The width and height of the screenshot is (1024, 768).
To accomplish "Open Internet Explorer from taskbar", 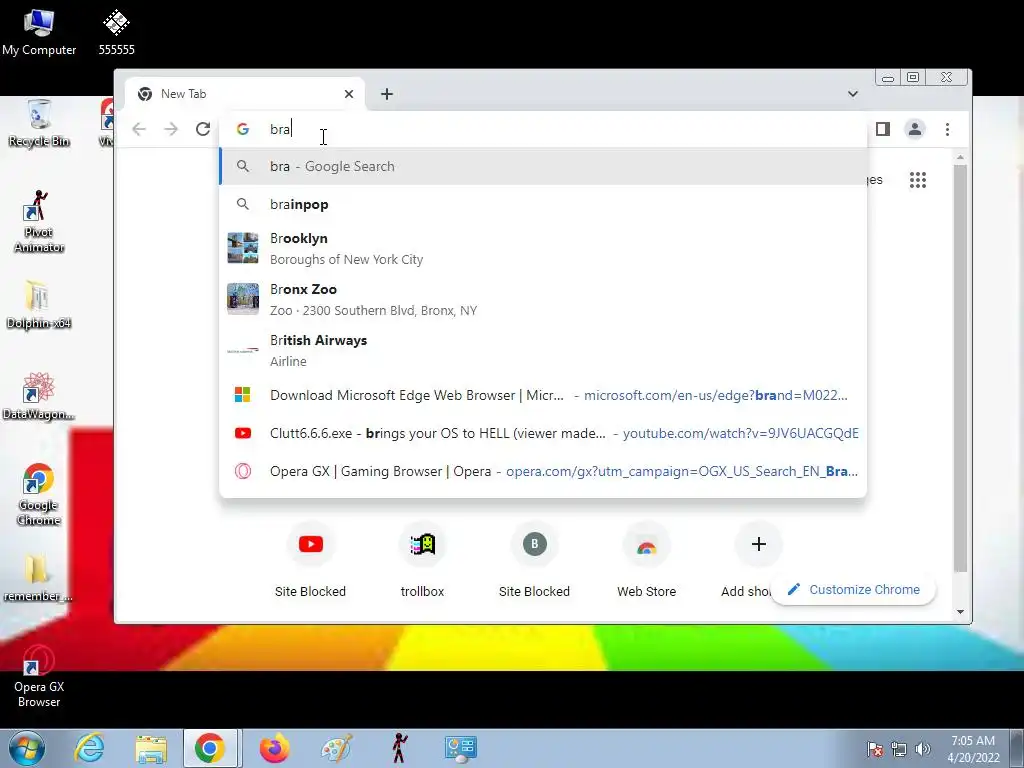I will tap(89, 748).
